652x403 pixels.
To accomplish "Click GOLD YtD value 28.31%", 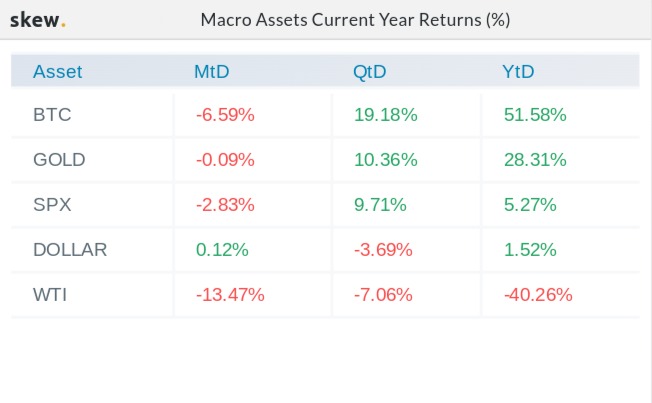I will click(534, 160).
